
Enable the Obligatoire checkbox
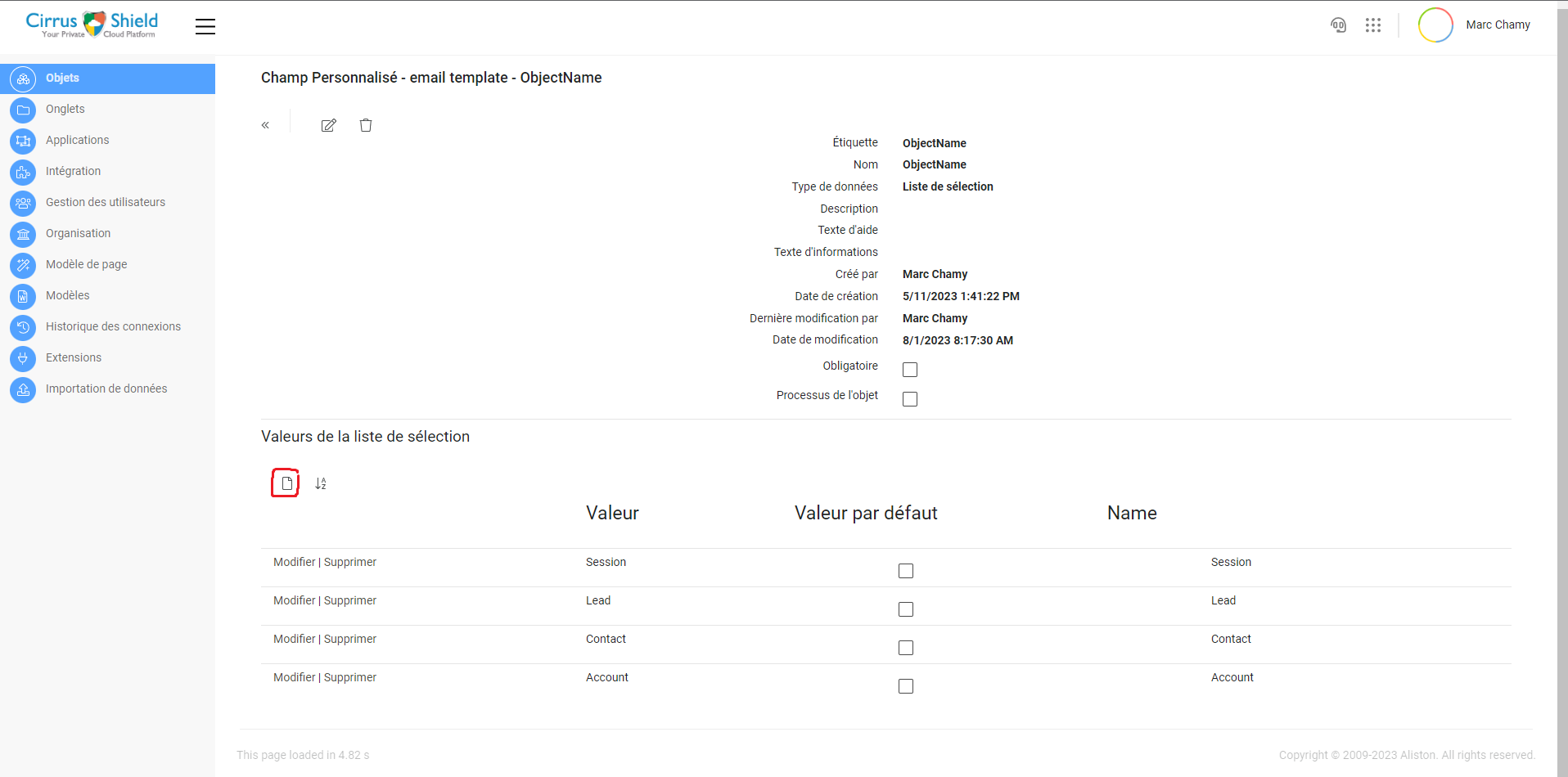click(909, 370)
